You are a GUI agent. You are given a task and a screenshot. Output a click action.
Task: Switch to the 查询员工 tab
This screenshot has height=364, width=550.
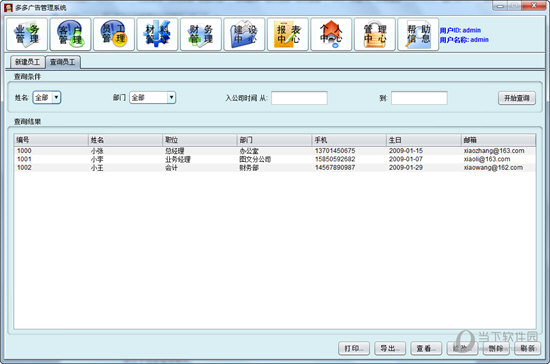62,62
